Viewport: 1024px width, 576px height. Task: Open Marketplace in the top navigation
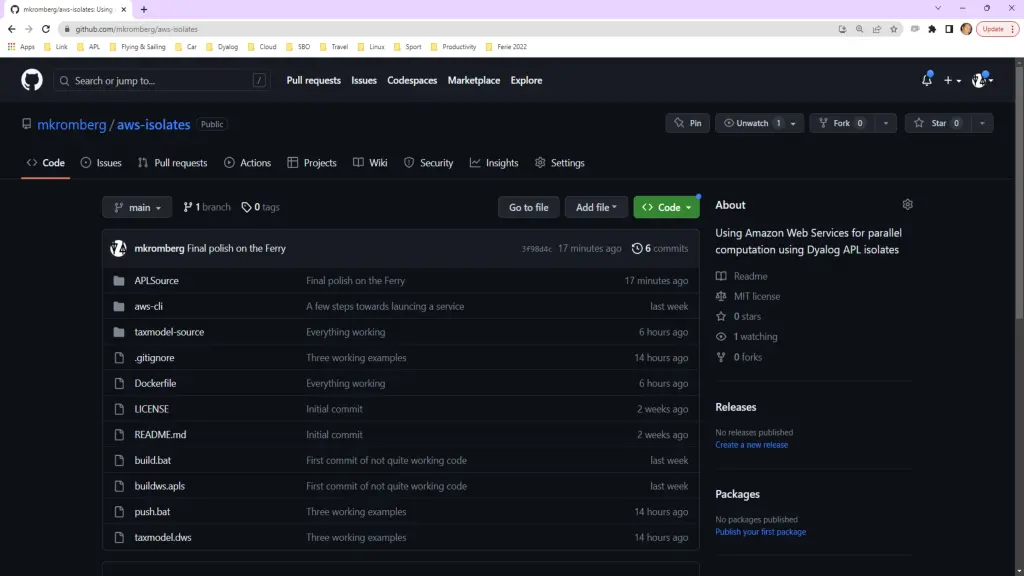(x=473, y=80)
